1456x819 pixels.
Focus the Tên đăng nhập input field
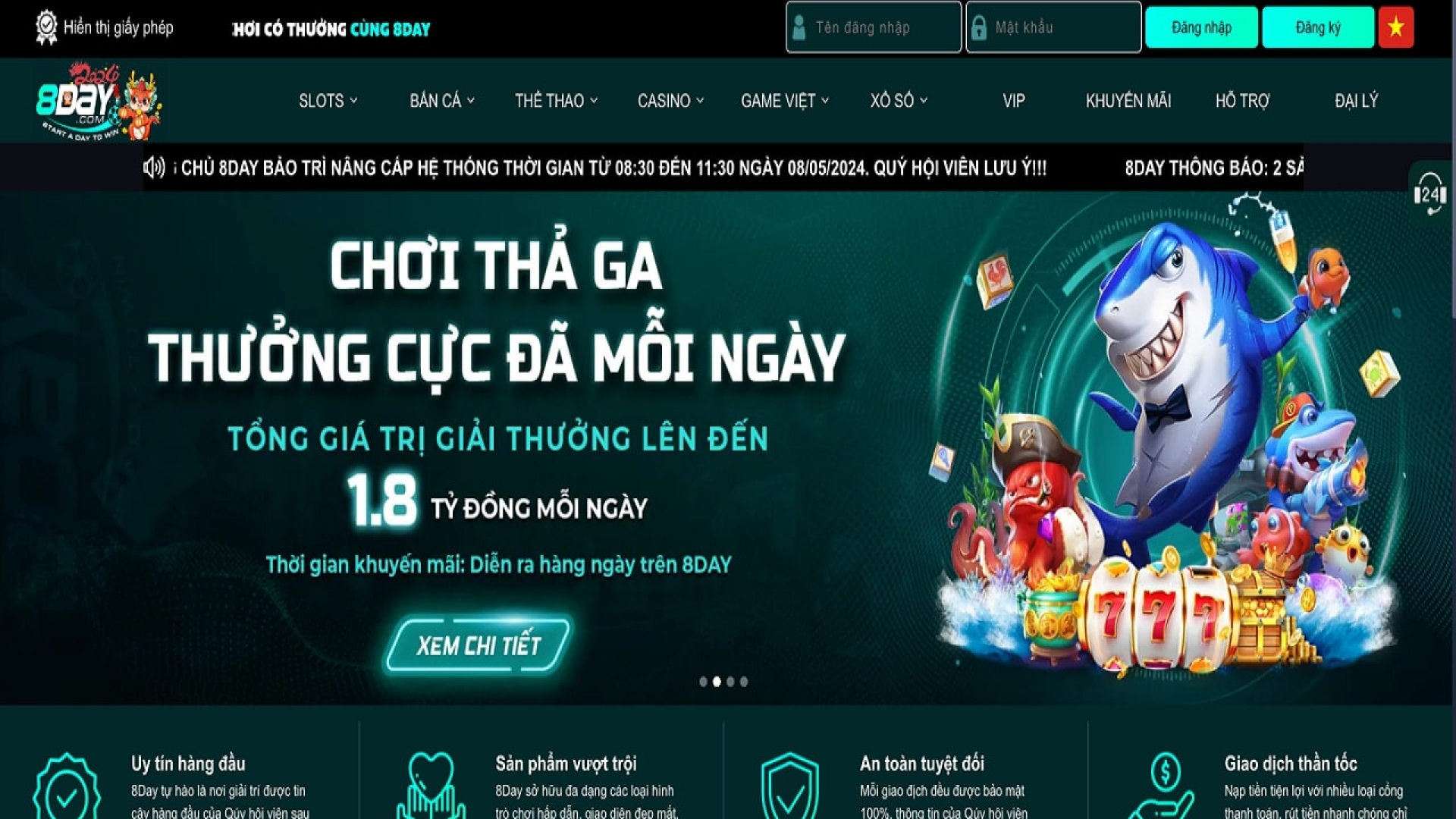point(874,27)
